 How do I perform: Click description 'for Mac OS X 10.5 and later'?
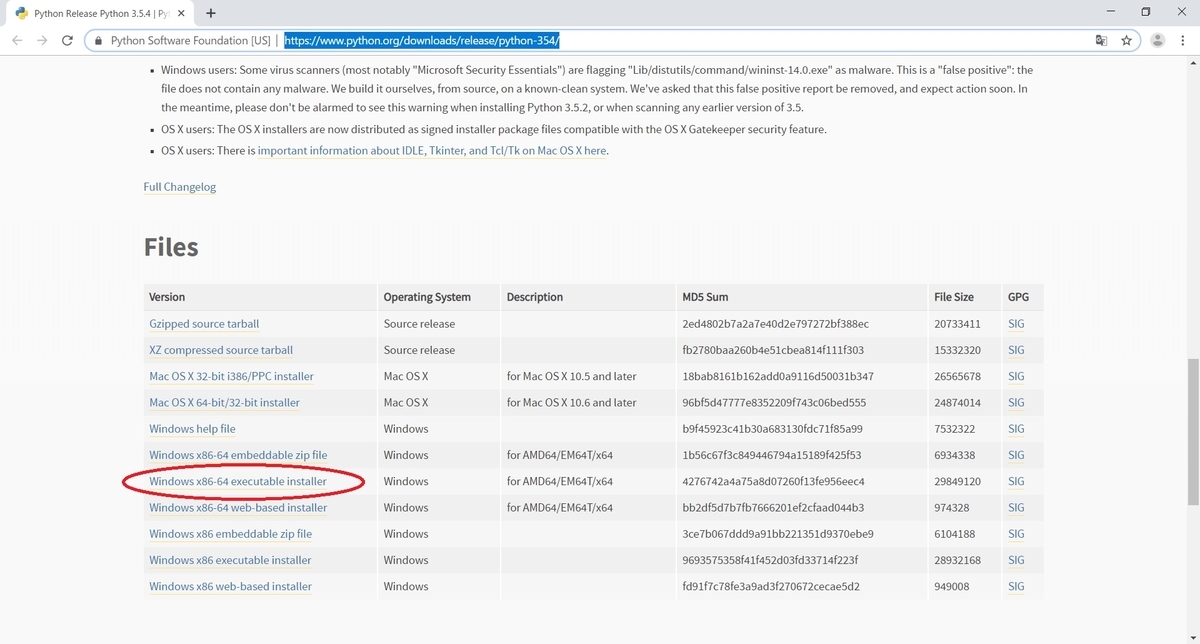point(572,377)
